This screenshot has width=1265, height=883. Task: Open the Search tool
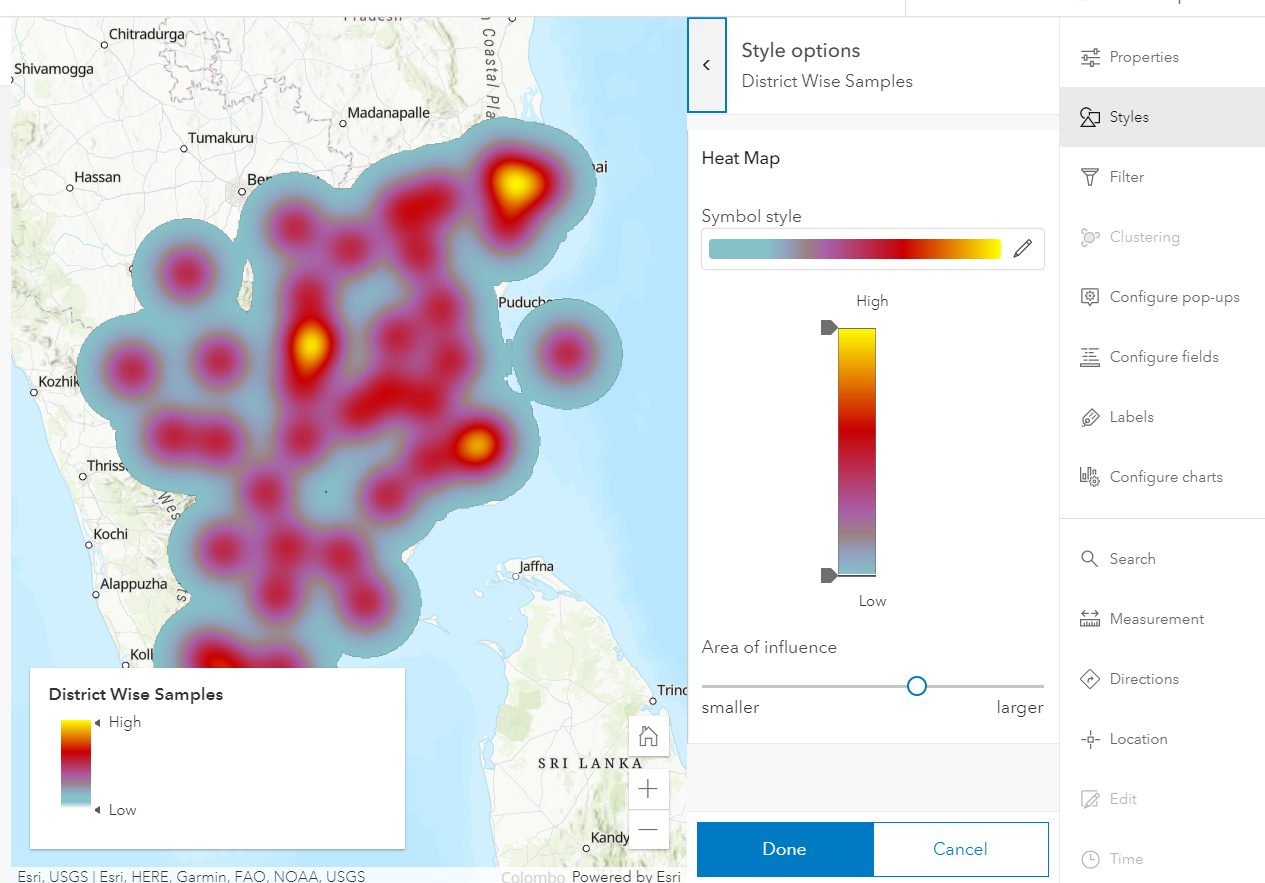pyautogui.click(x=1131, y=558)
